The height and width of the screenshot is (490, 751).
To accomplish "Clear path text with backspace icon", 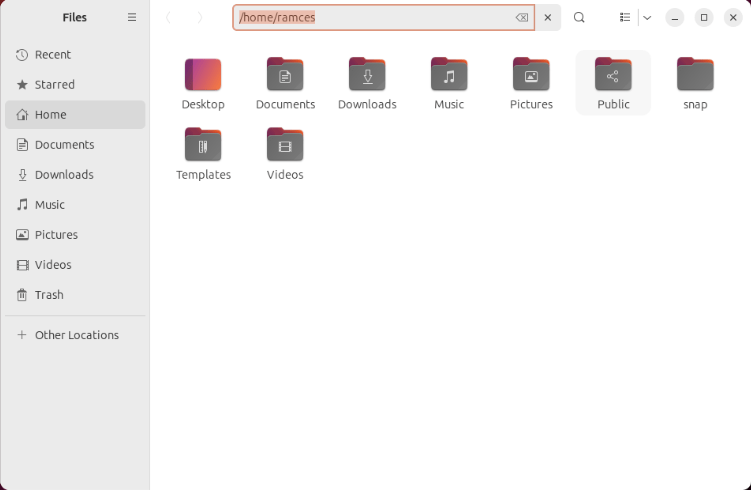I will pyautogui.click(x=522, y=18).
